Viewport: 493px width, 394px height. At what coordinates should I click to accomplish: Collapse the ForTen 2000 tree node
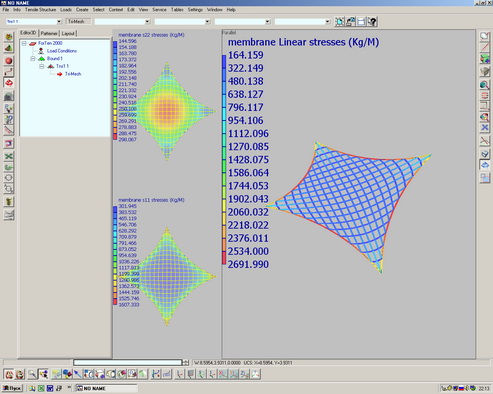tap(24, 43)
